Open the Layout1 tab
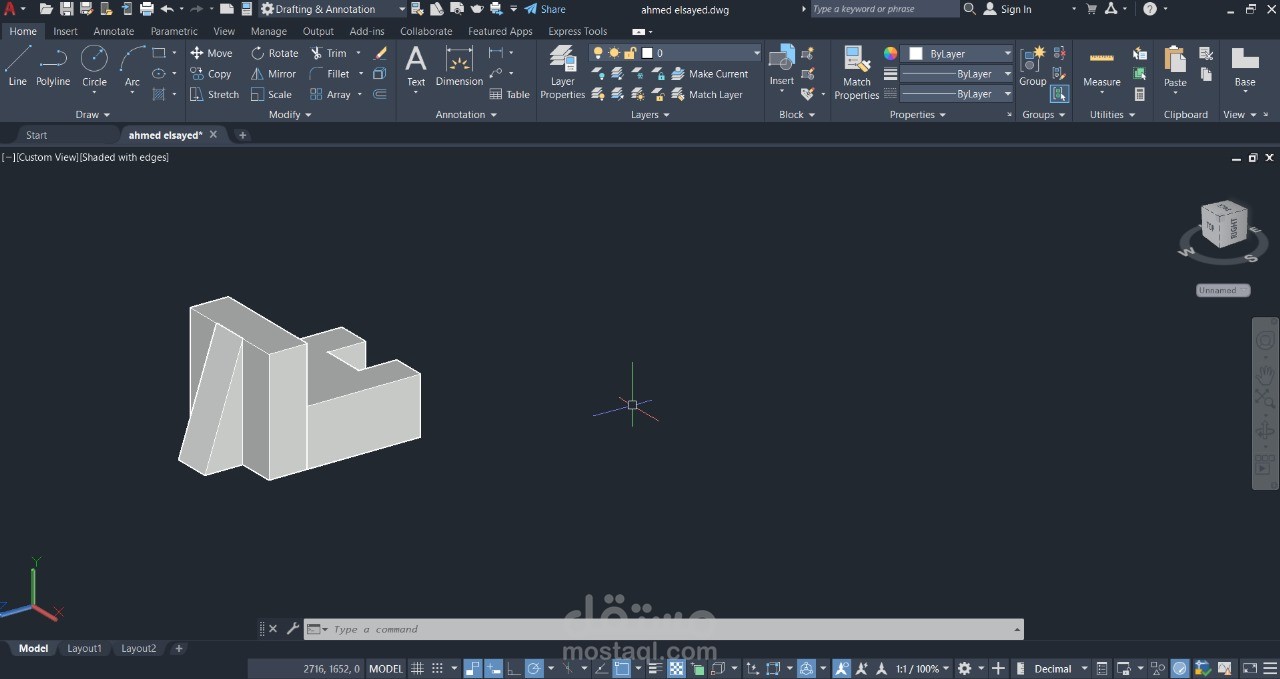This screenshot has width=1280, height=679. [84, 648]
